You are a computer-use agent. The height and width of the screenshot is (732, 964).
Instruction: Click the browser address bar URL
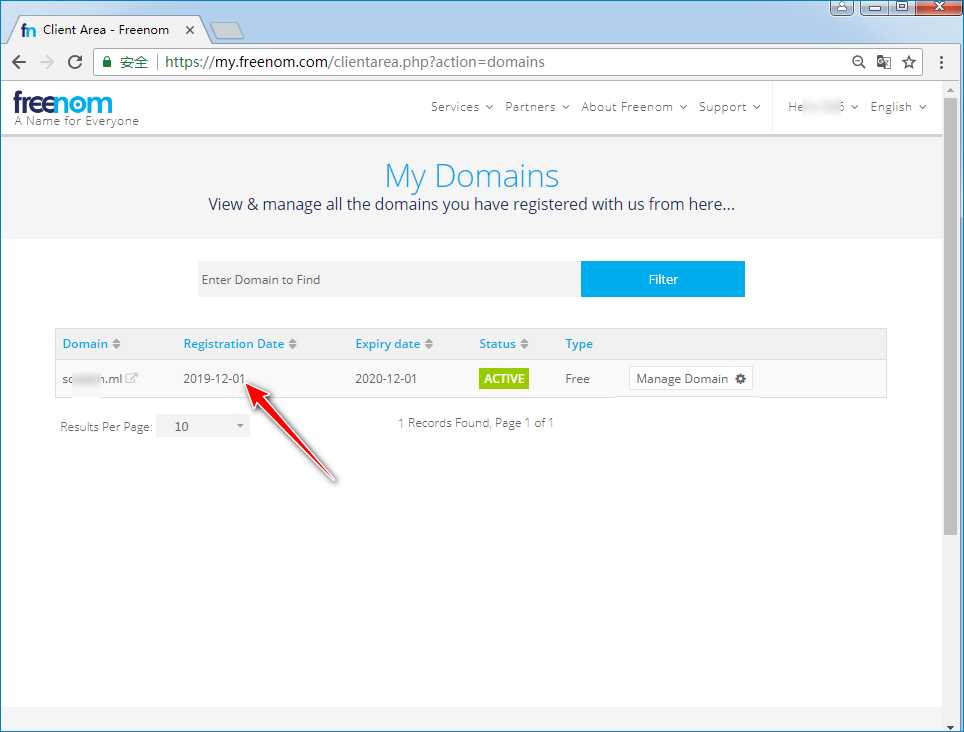pyautogui.click(x=355, y=62)
